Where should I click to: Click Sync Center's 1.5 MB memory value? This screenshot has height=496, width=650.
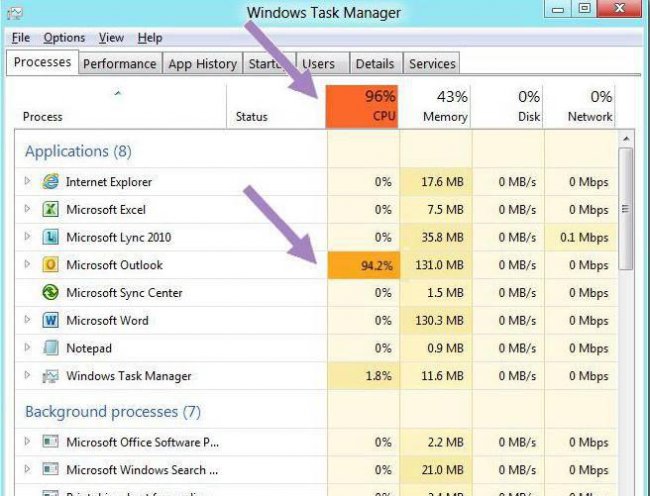pos(445,293)
